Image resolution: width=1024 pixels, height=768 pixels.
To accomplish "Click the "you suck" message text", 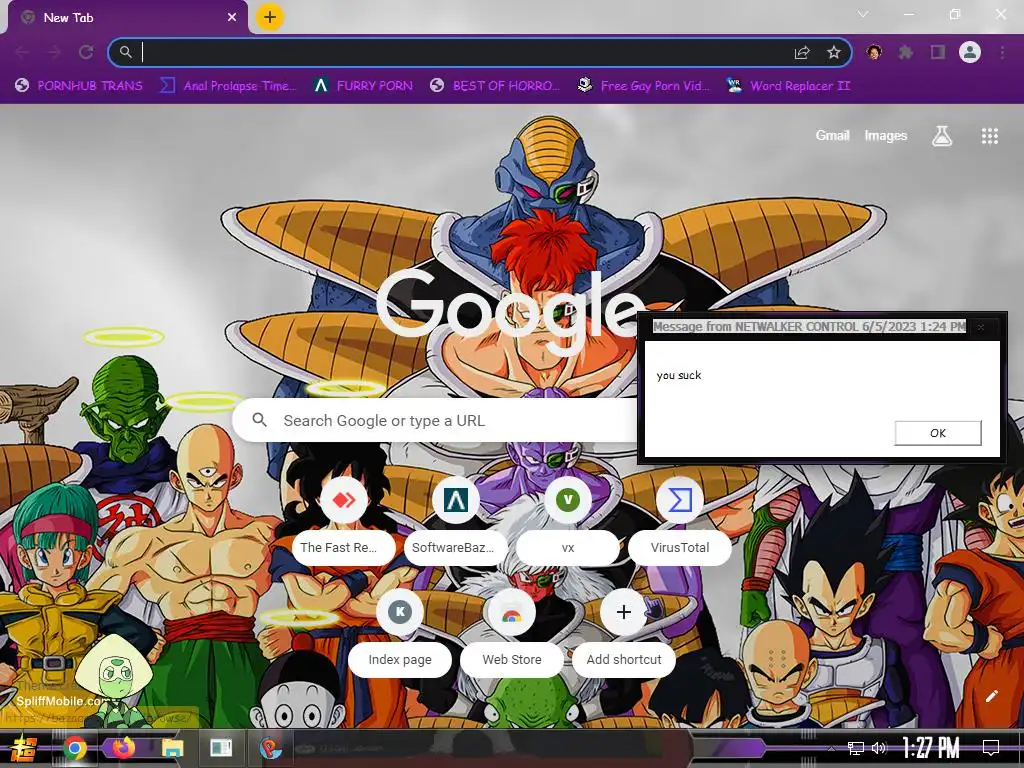I will pyautogui.click(x=679, y=376).
